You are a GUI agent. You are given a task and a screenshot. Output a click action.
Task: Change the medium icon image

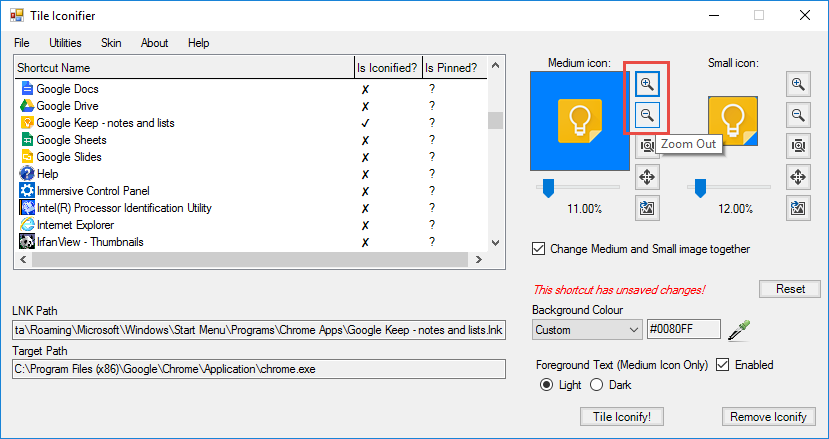[x=647, y=207]
